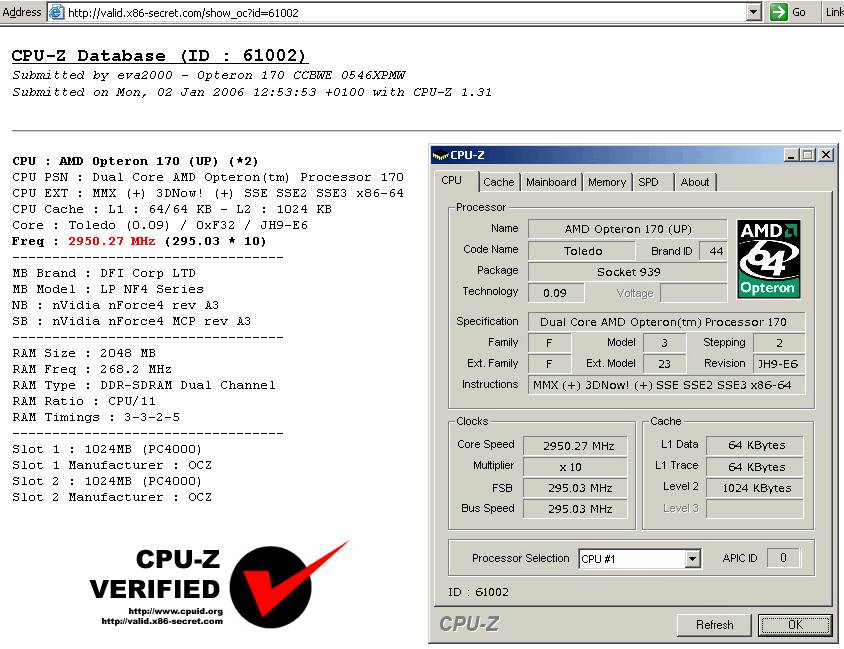Close the CPU-Z window
Image resolution: width=844 pixels, height=649 pixels.
point(826,155)
